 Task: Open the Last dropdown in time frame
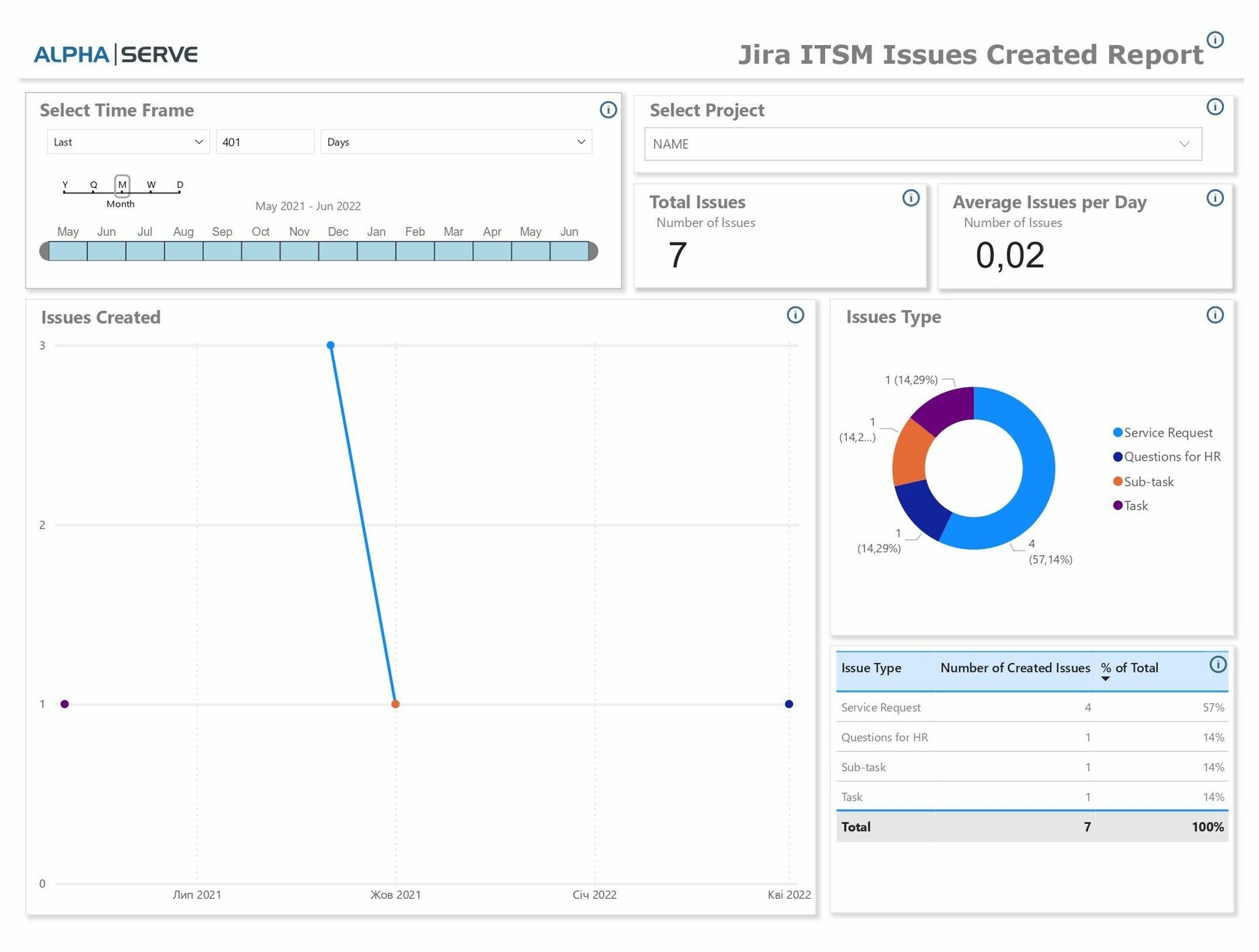tap(127, 142)
